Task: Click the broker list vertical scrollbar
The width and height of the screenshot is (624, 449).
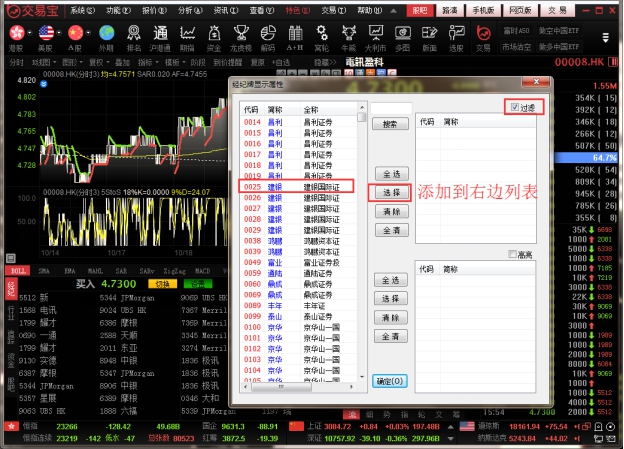Action: click(x=362, y=250)
